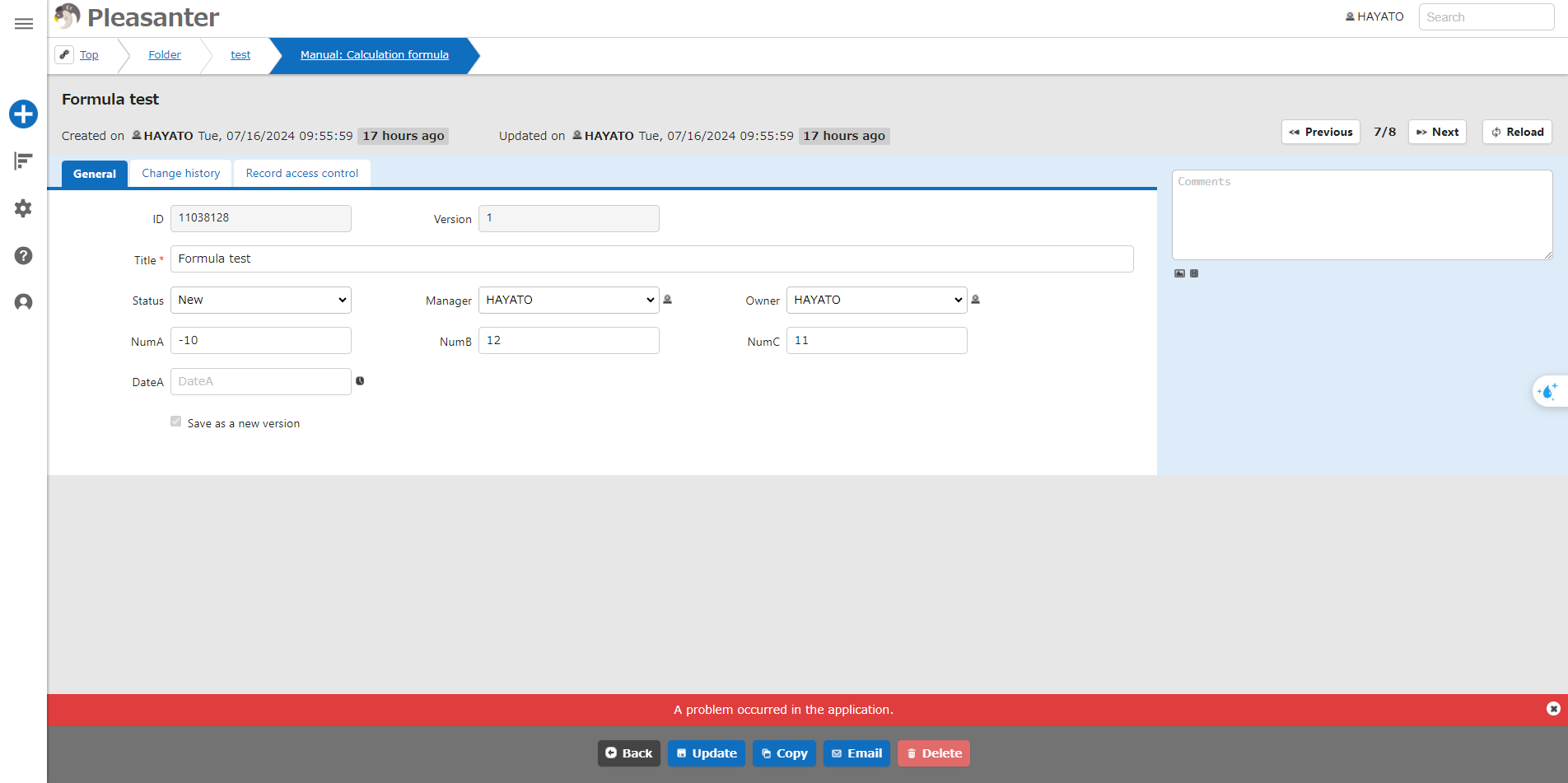The width and height of the screenshot is (1568, 783).
Task: Switch to the Change history tab
Action: [x=181, y=174]
